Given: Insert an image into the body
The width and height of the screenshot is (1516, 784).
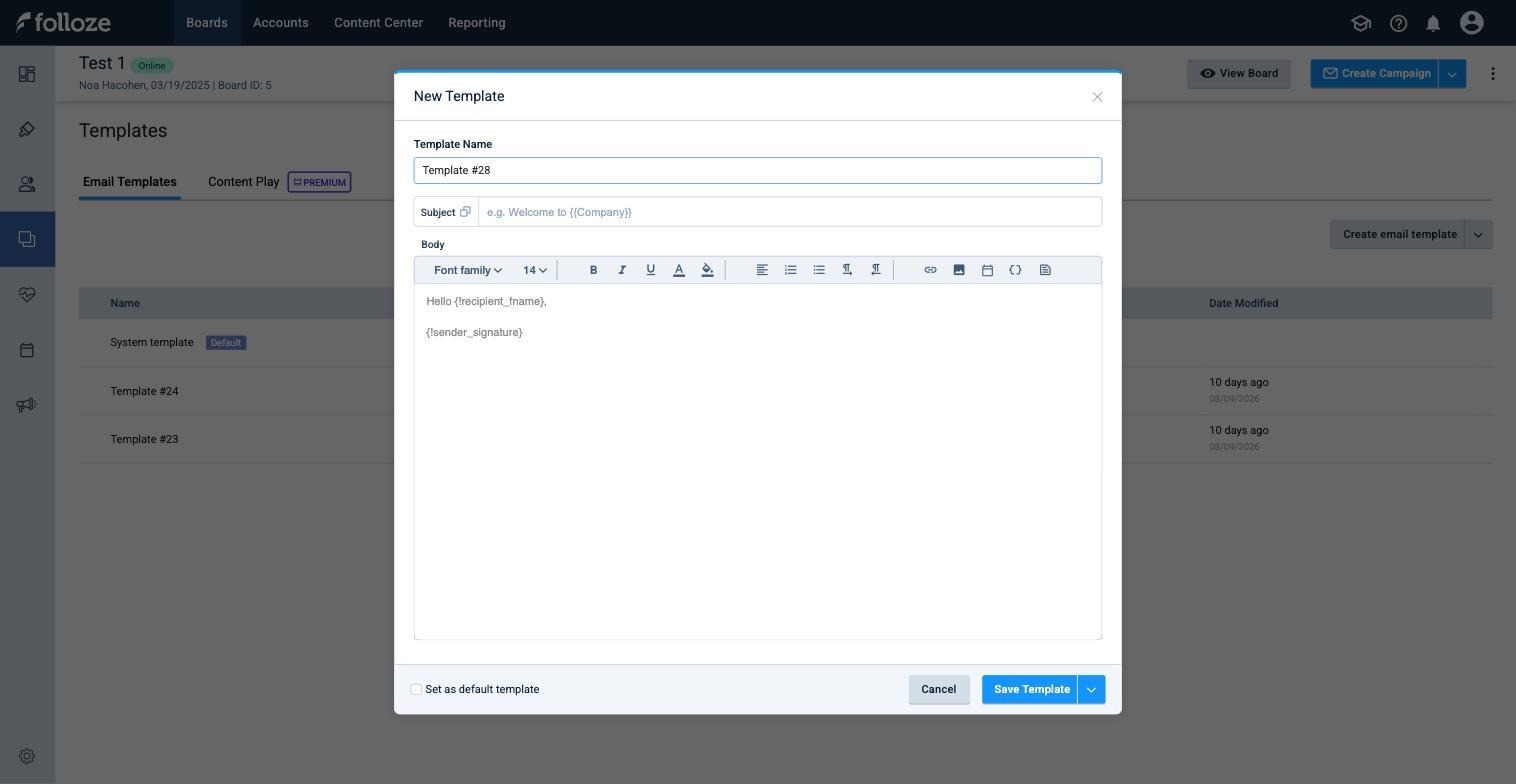Looking at the screenshot, I should [x=958, y=270].
